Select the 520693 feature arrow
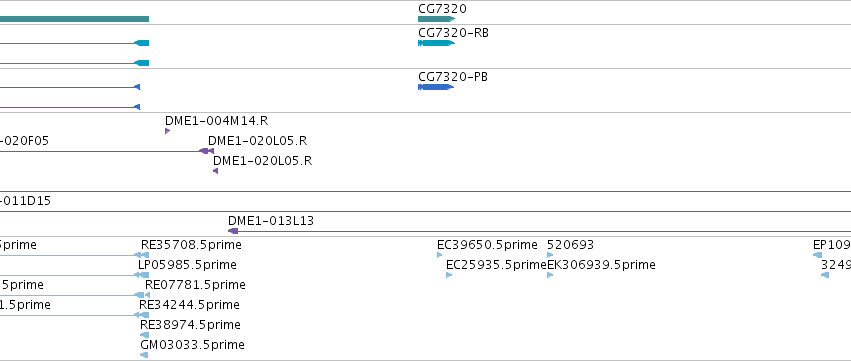Image resolution: width=851 pixels, height=361 pixels. tap(550, 255)
